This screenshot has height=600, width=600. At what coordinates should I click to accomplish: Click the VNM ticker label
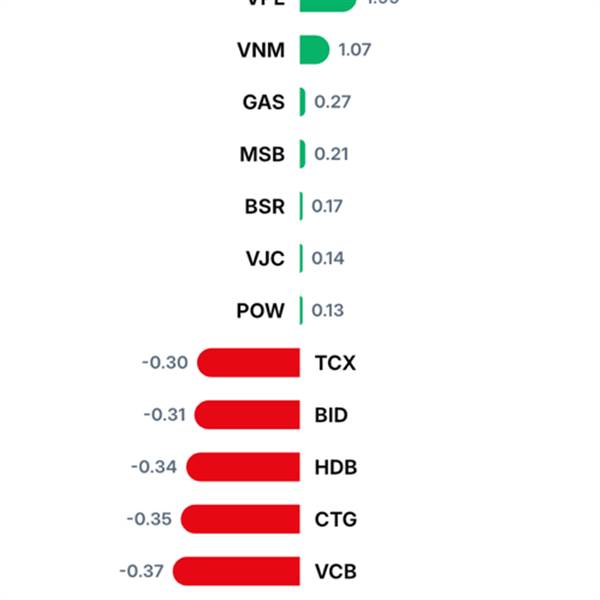coord(262,50)
